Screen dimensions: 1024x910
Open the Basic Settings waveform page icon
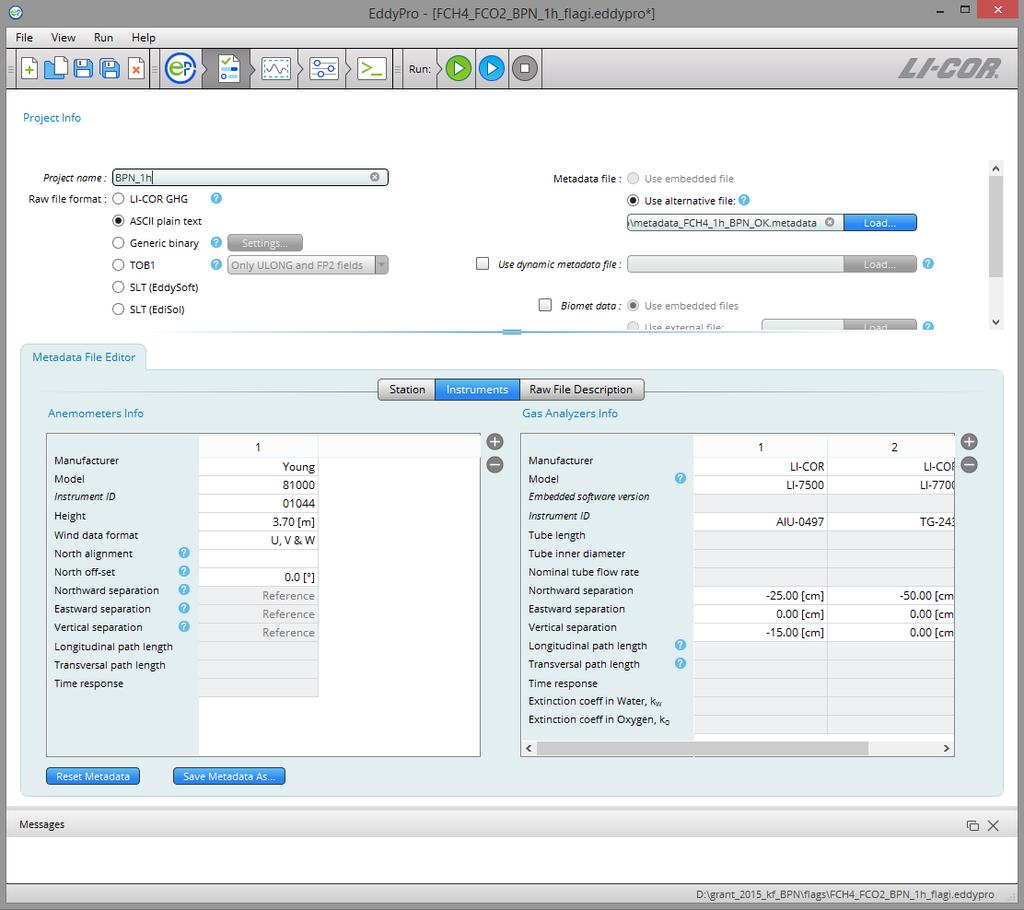[276, 68]
